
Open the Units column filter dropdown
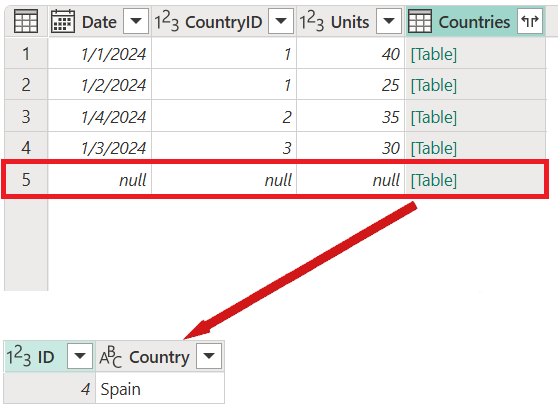coord(389,21)
